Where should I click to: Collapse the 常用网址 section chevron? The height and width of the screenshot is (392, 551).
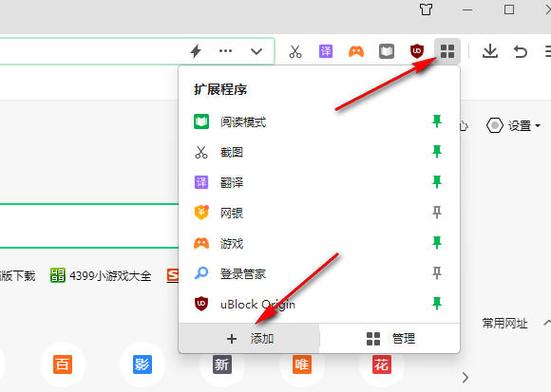click(x=547, y=323)
